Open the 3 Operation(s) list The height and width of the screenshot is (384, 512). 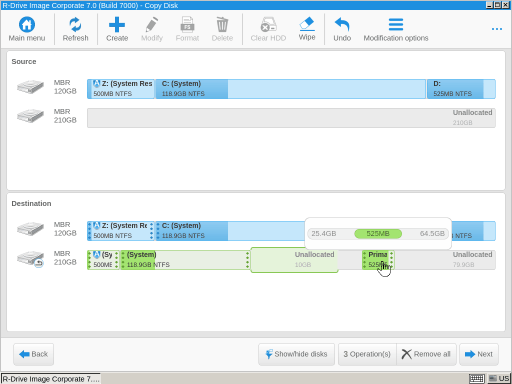tap(367, 354)
